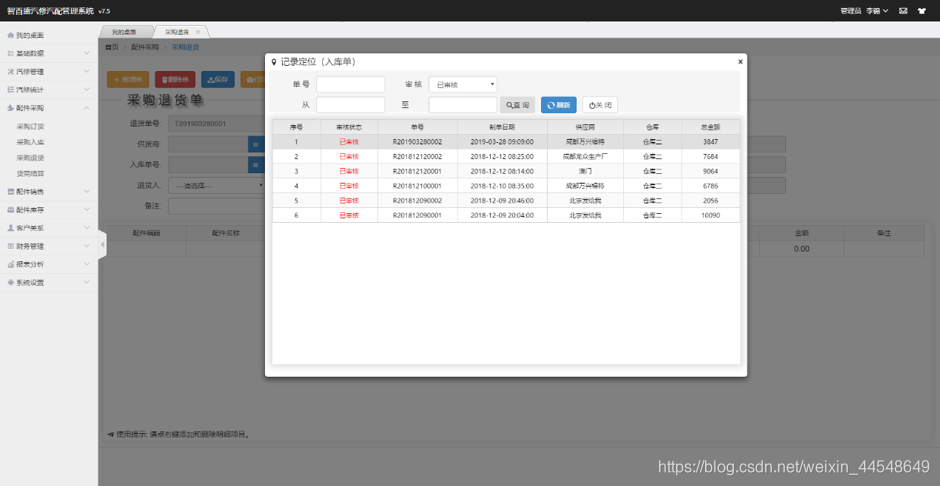Select the row with 单号 R201812120002

(x=506, y=156)
